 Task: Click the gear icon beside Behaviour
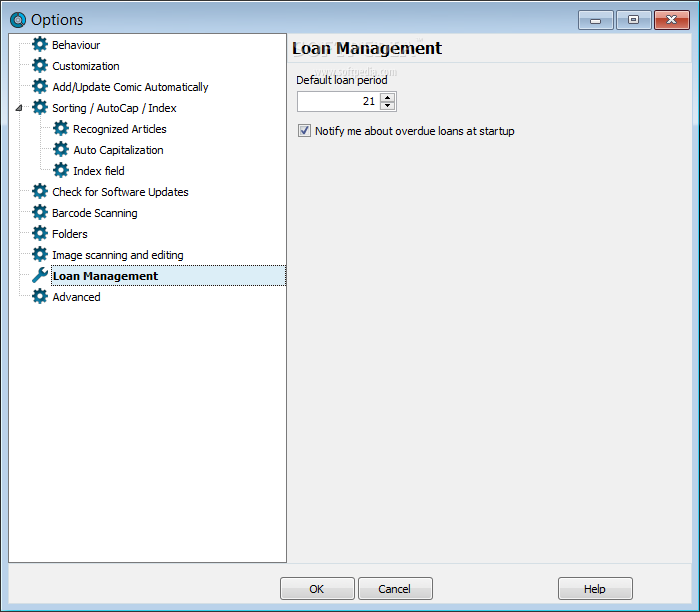(40, 45)
